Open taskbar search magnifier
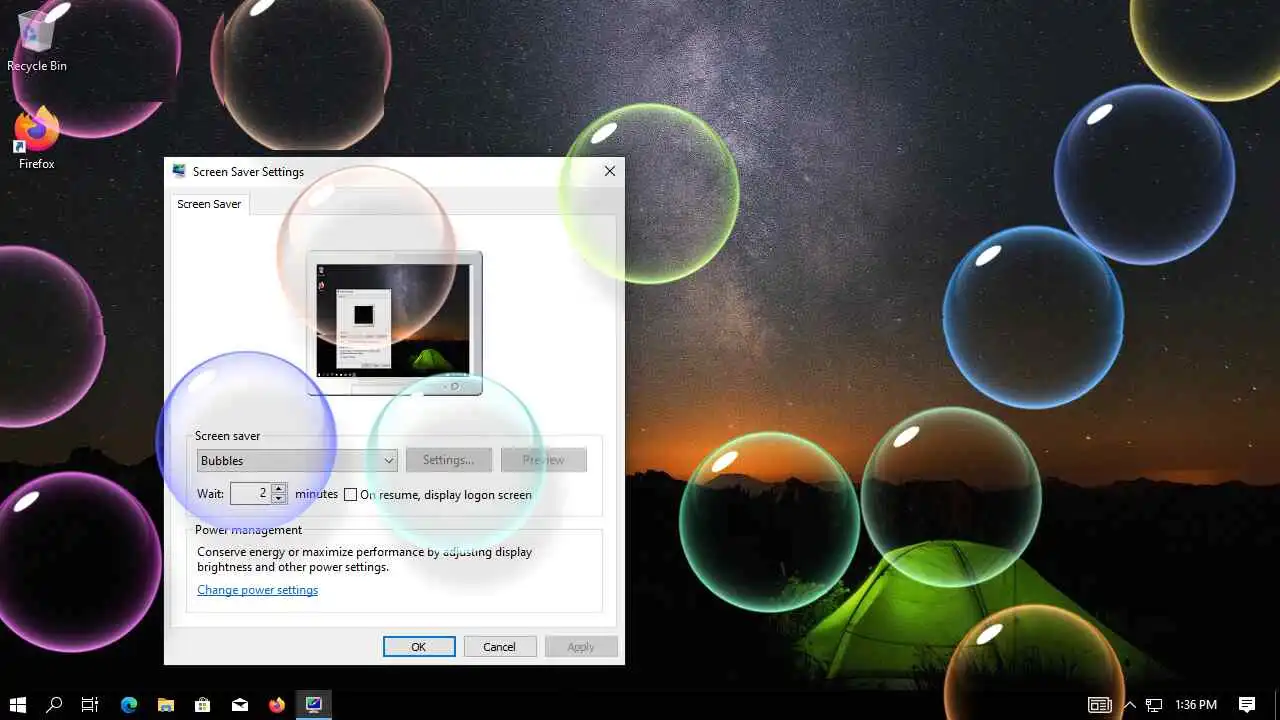 54,705
